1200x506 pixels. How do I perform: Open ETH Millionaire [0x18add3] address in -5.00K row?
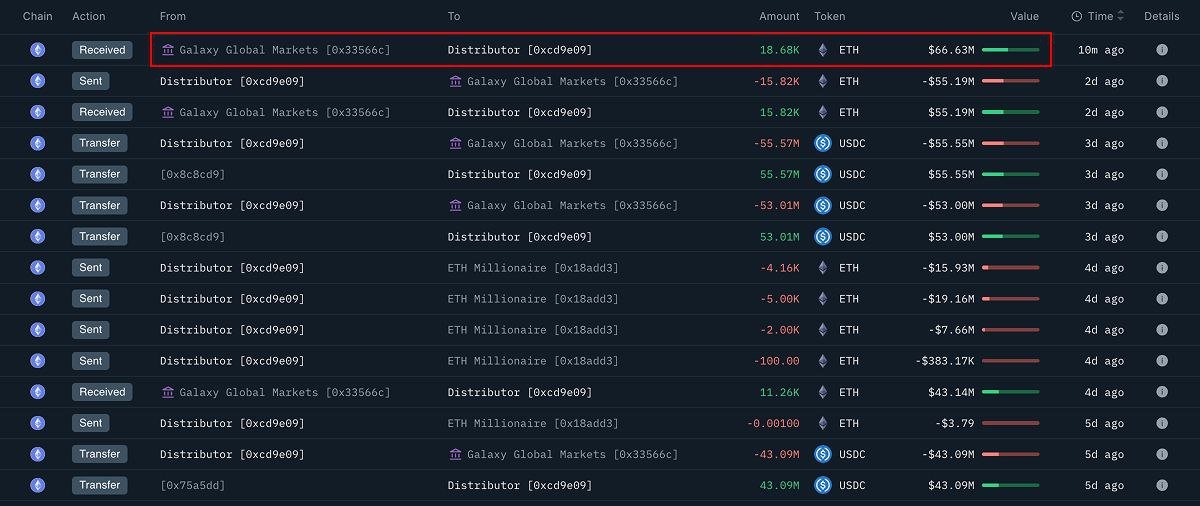(x=533, y=299)
